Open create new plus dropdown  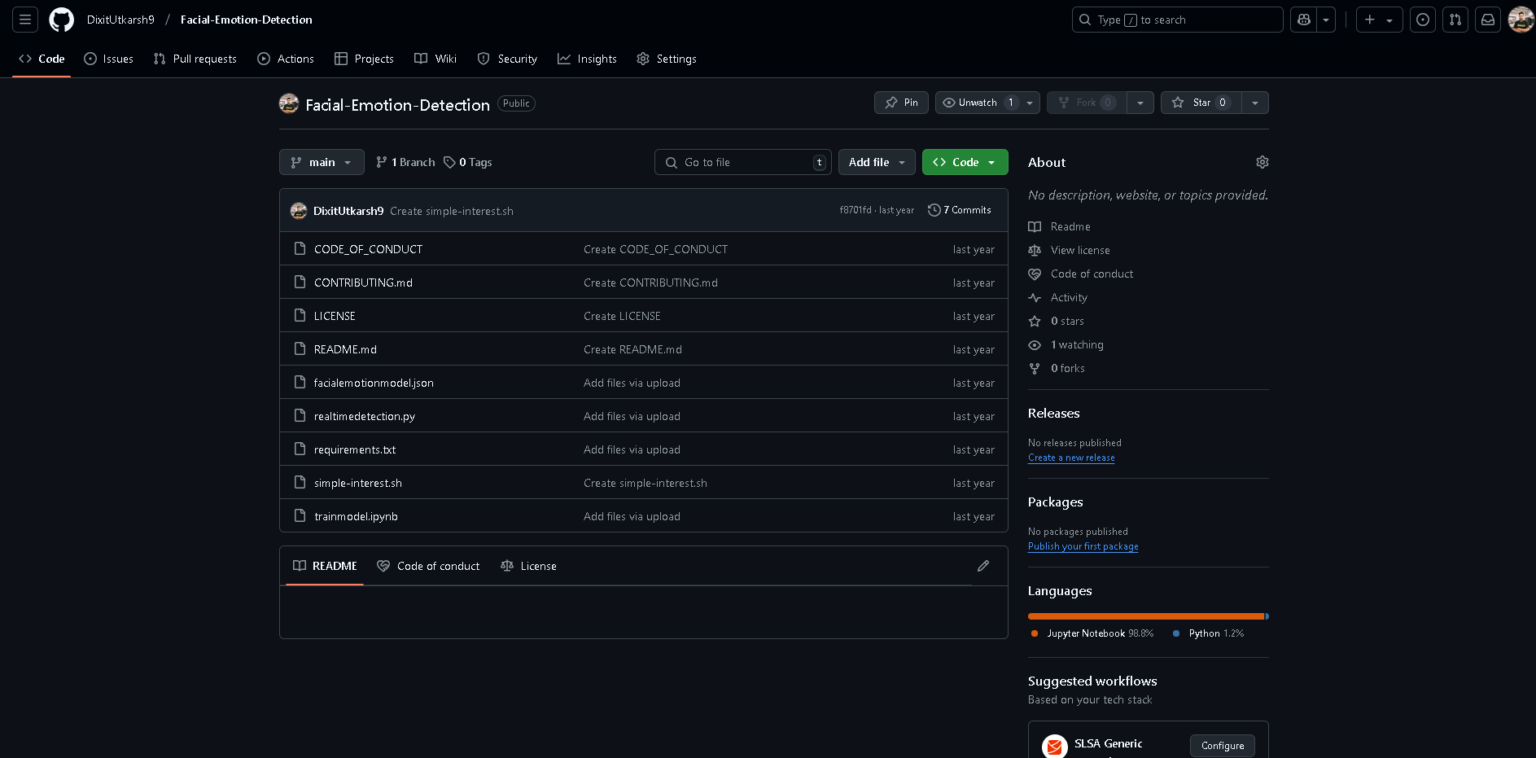coord(1379,20)
